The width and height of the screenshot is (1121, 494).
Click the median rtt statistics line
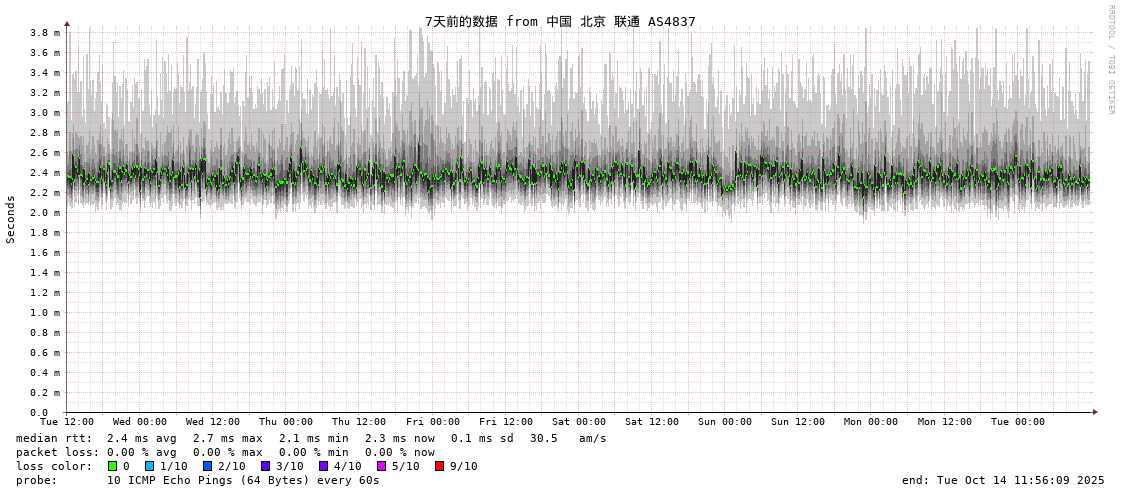(x=311, y=438)
